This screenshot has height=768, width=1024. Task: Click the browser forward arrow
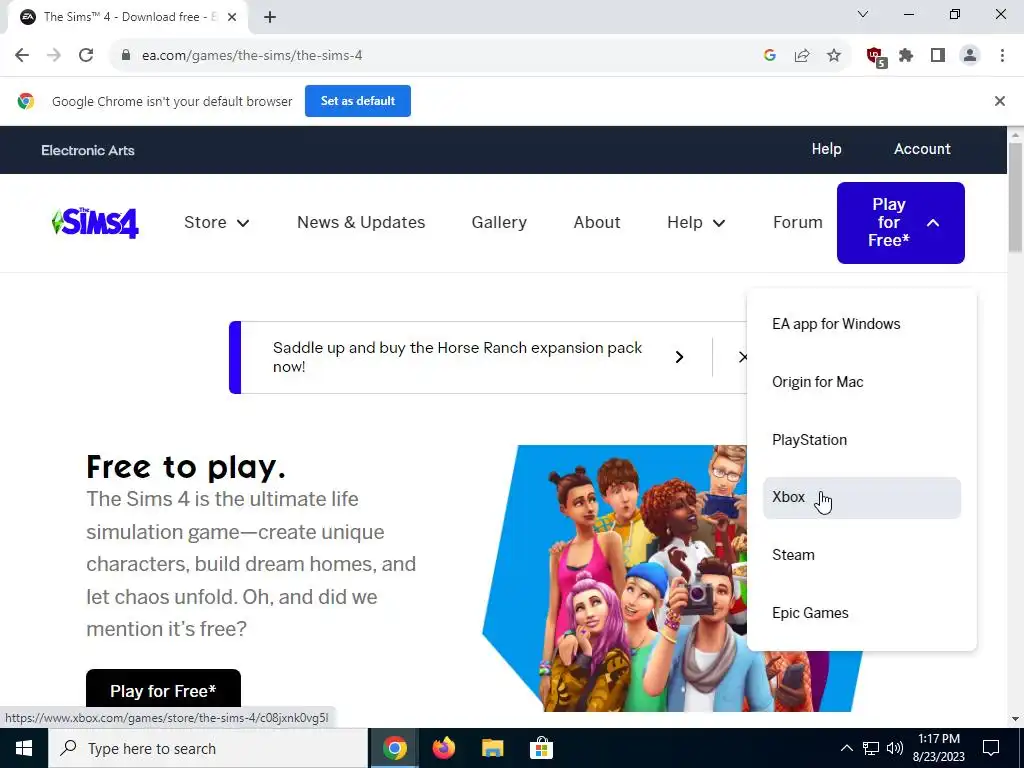tap(54, 56)
